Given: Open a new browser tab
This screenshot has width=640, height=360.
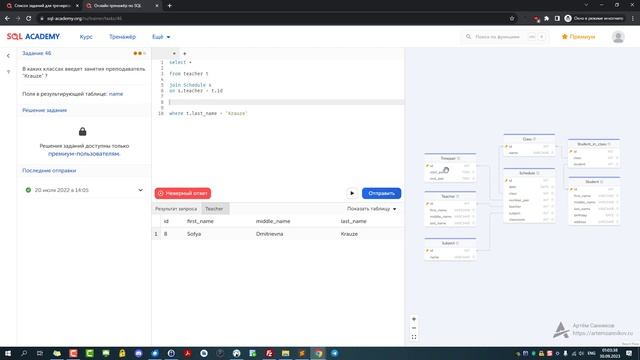Looking at the screenshot, I should [x=169, y=6].
